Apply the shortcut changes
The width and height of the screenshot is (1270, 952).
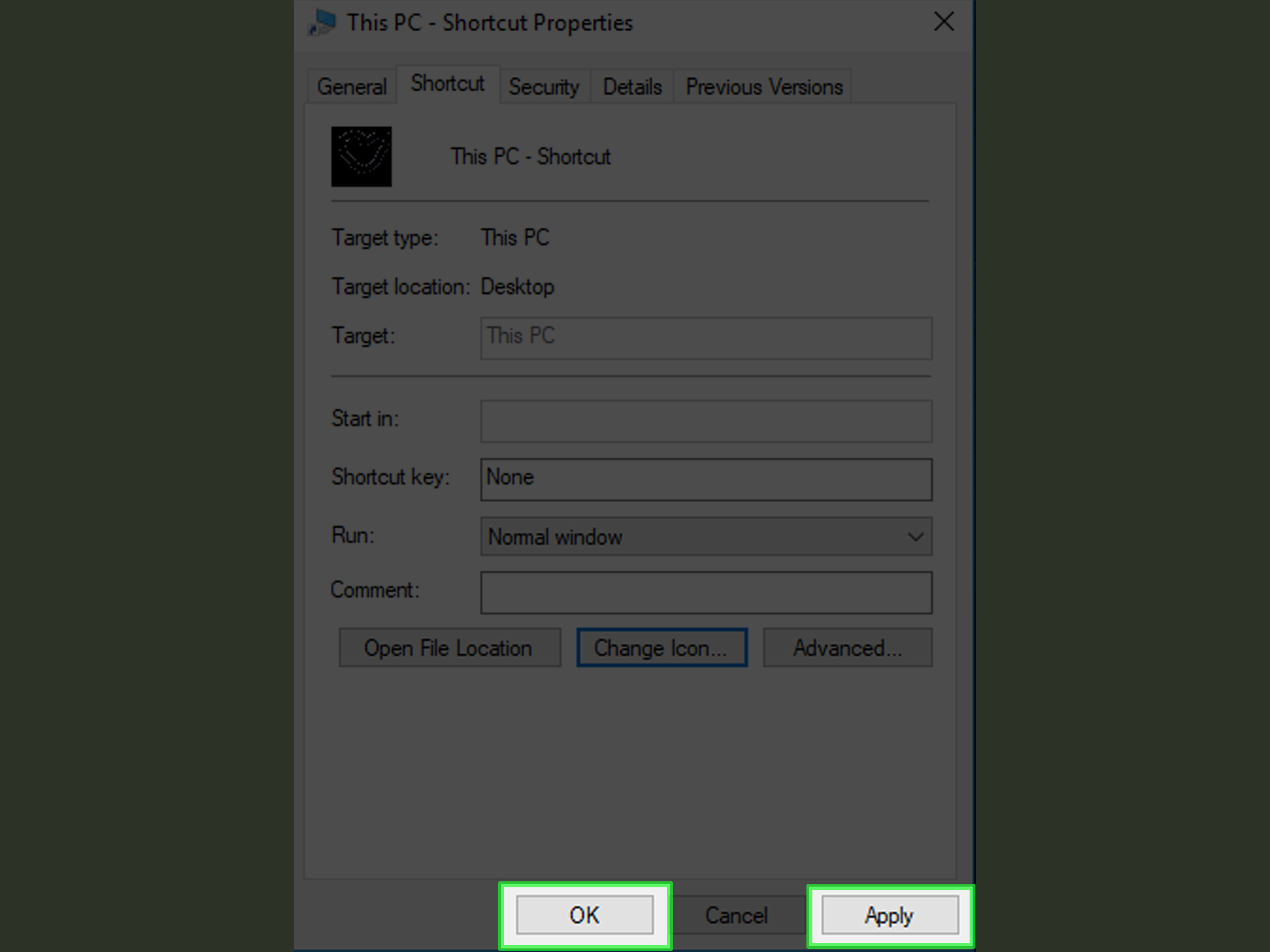889,916
